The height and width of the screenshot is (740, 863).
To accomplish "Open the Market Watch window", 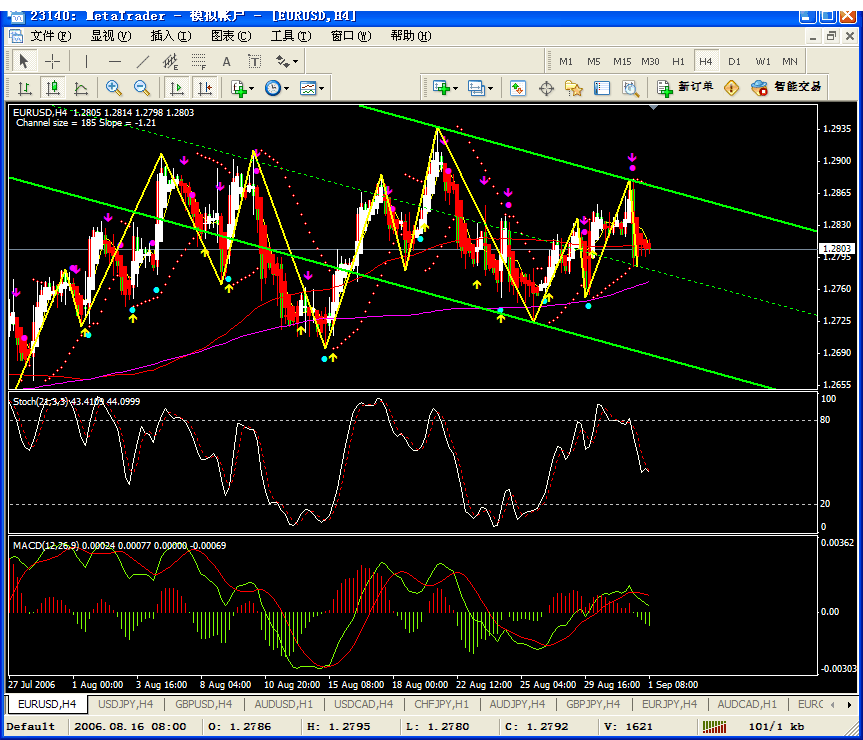I will [x=518, y=88].
